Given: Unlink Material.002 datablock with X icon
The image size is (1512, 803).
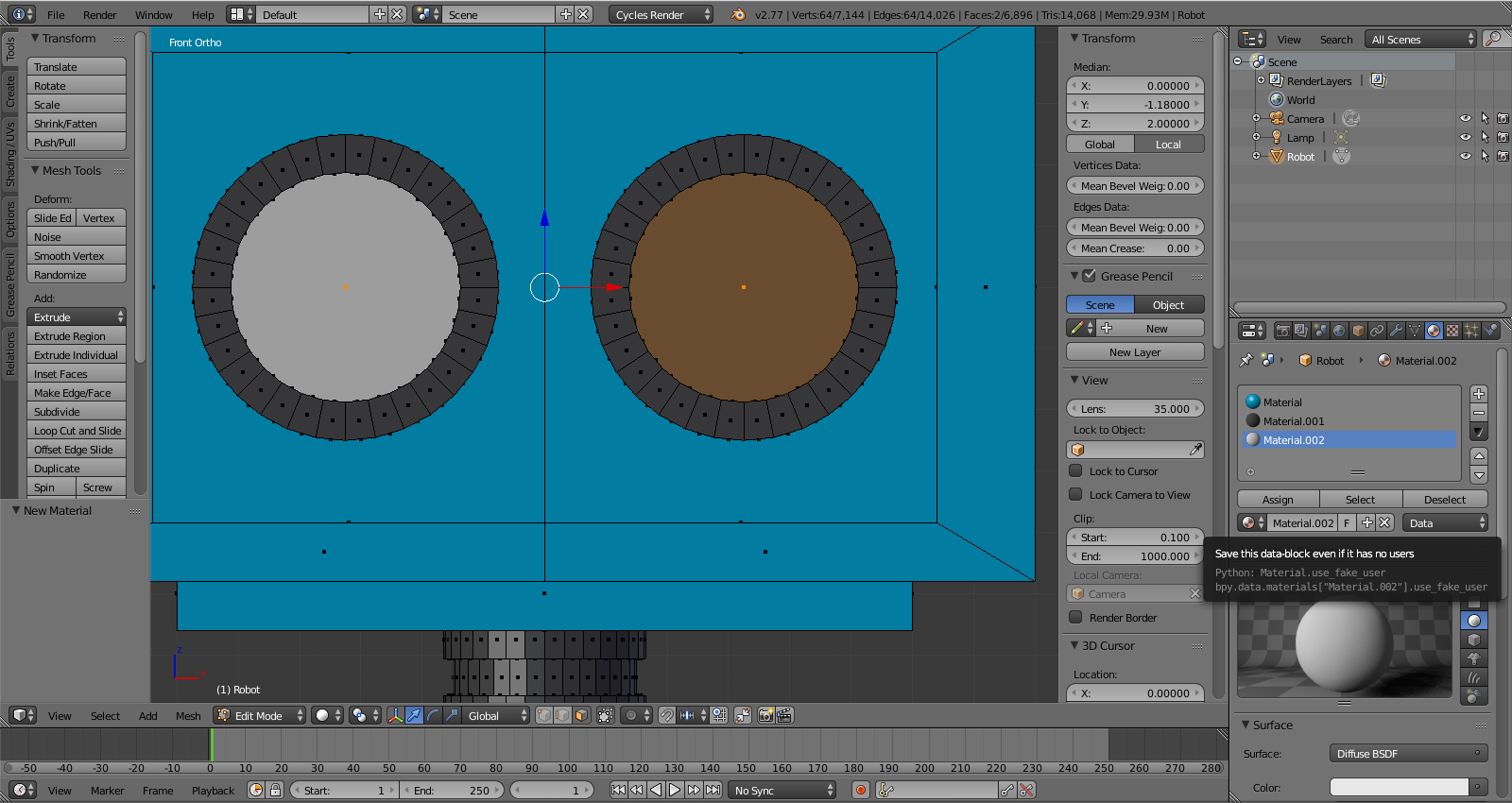Looking at the screenshot, I should point(1384,522).
